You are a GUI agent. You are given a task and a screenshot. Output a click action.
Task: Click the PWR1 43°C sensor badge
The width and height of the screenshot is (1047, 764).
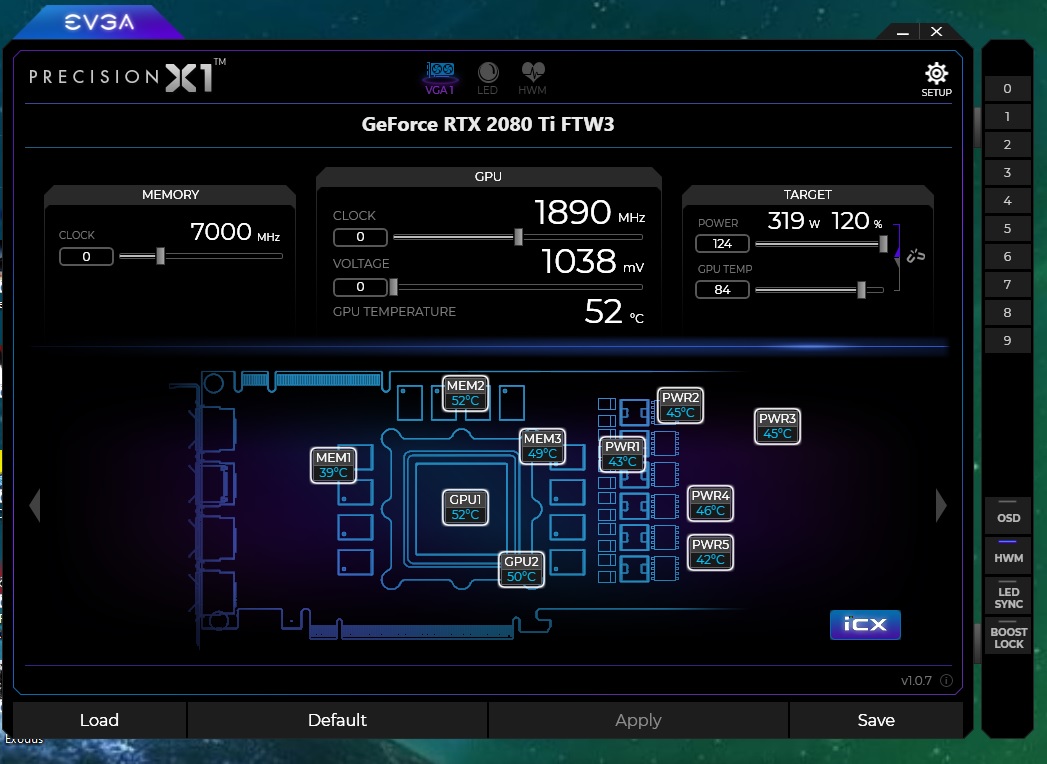point(622,454)
